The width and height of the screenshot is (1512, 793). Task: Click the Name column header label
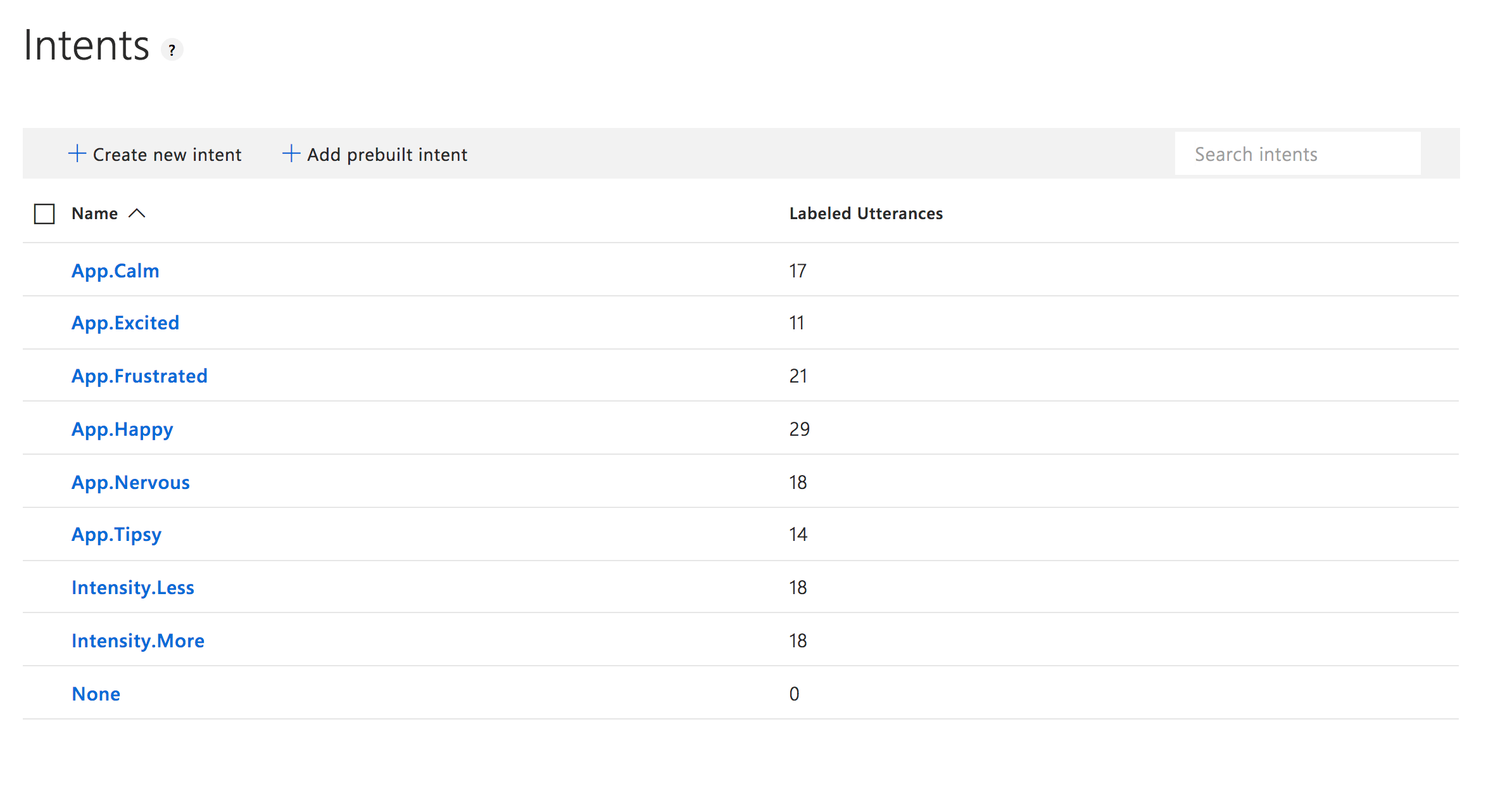click(x=94, y=214)
